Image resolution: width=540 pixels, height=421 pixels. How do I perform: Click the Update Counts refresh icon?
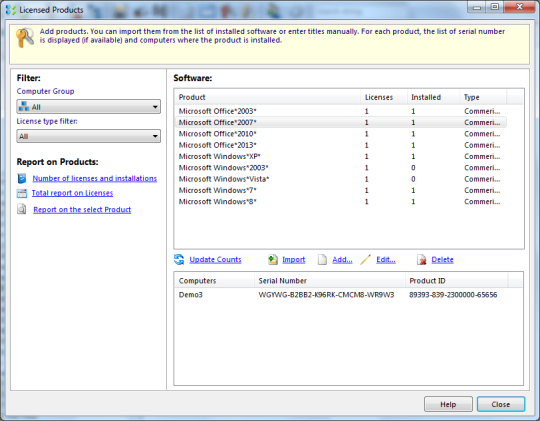pyautogui.click(x=179, y=259)
